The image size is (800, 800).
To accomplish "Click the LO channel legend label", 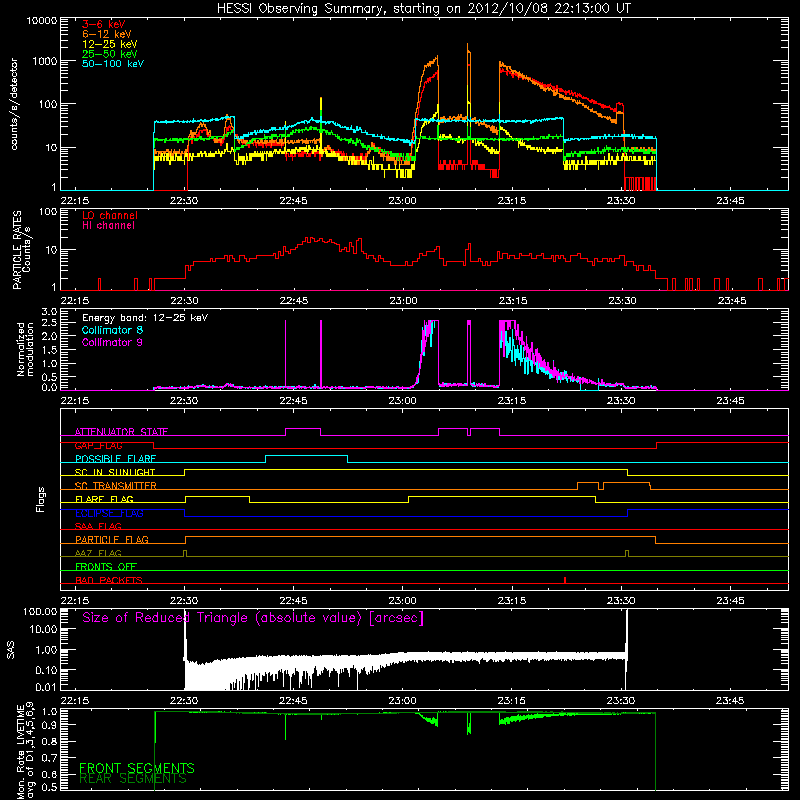I will (x=110, y=215).
